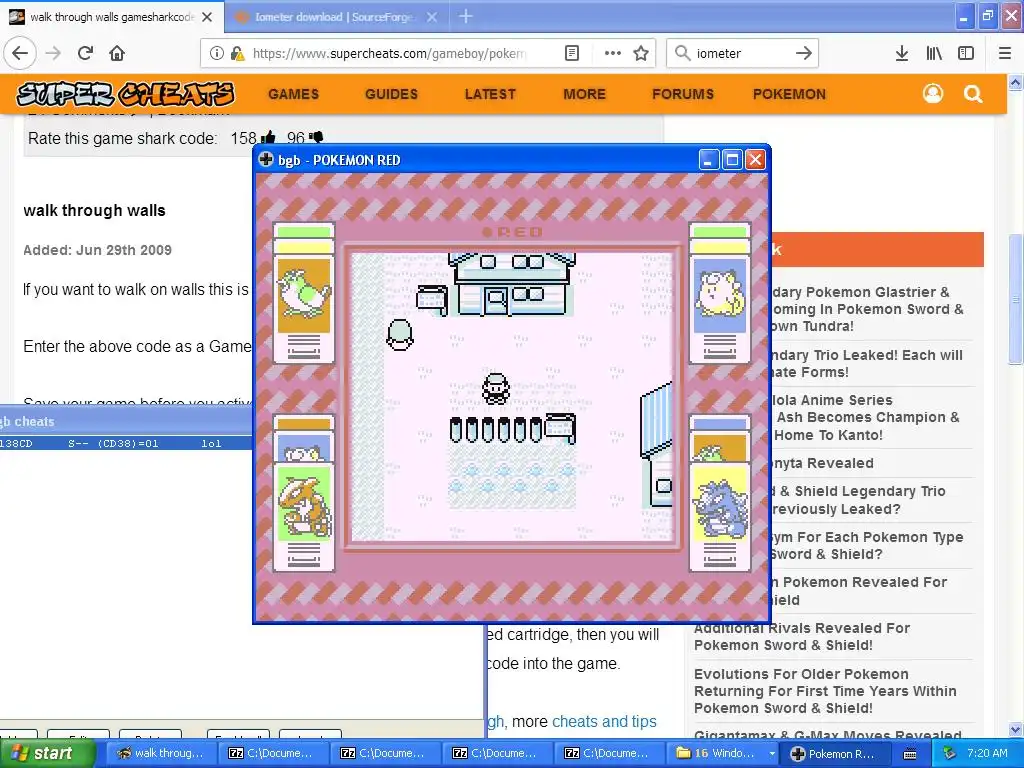
Task: Switch to walk through taskbar button
Action: coord(160,753)
